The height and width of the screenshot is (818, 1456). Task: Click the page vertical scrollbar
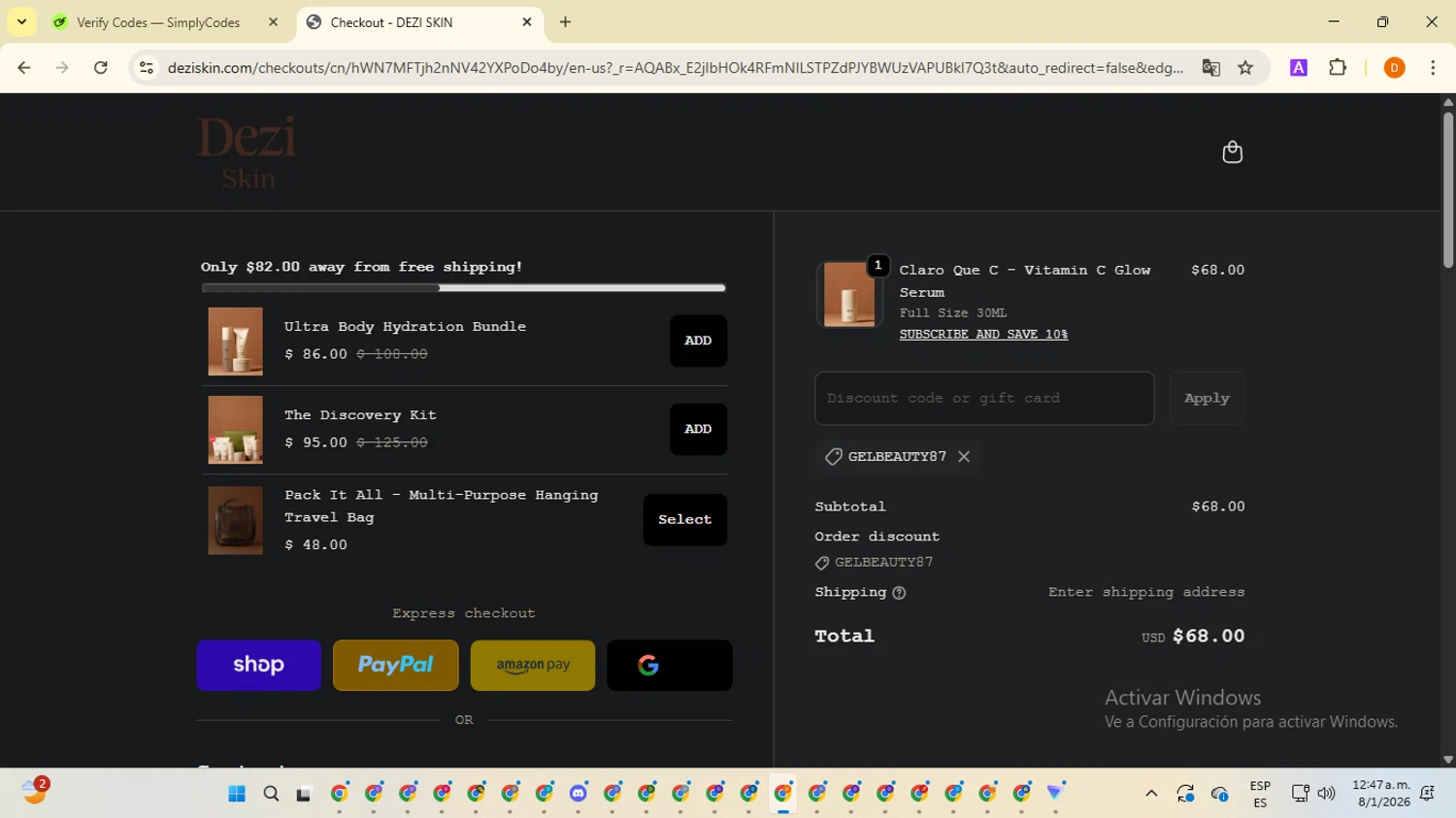[1448, 189]
